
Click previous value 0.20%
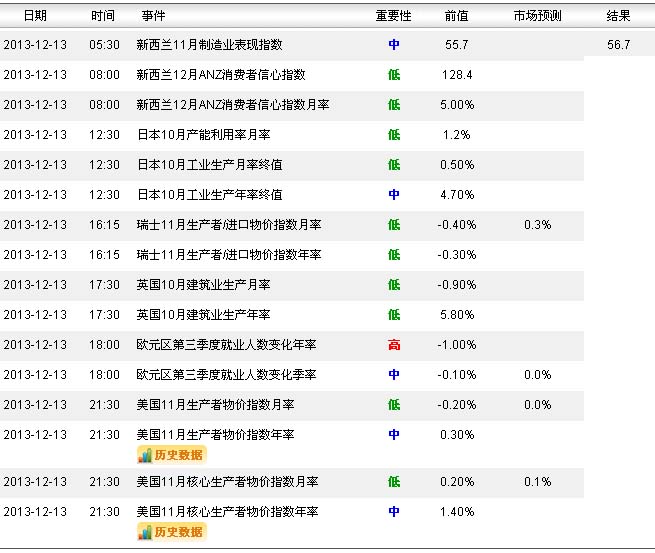tap(457, 482)
